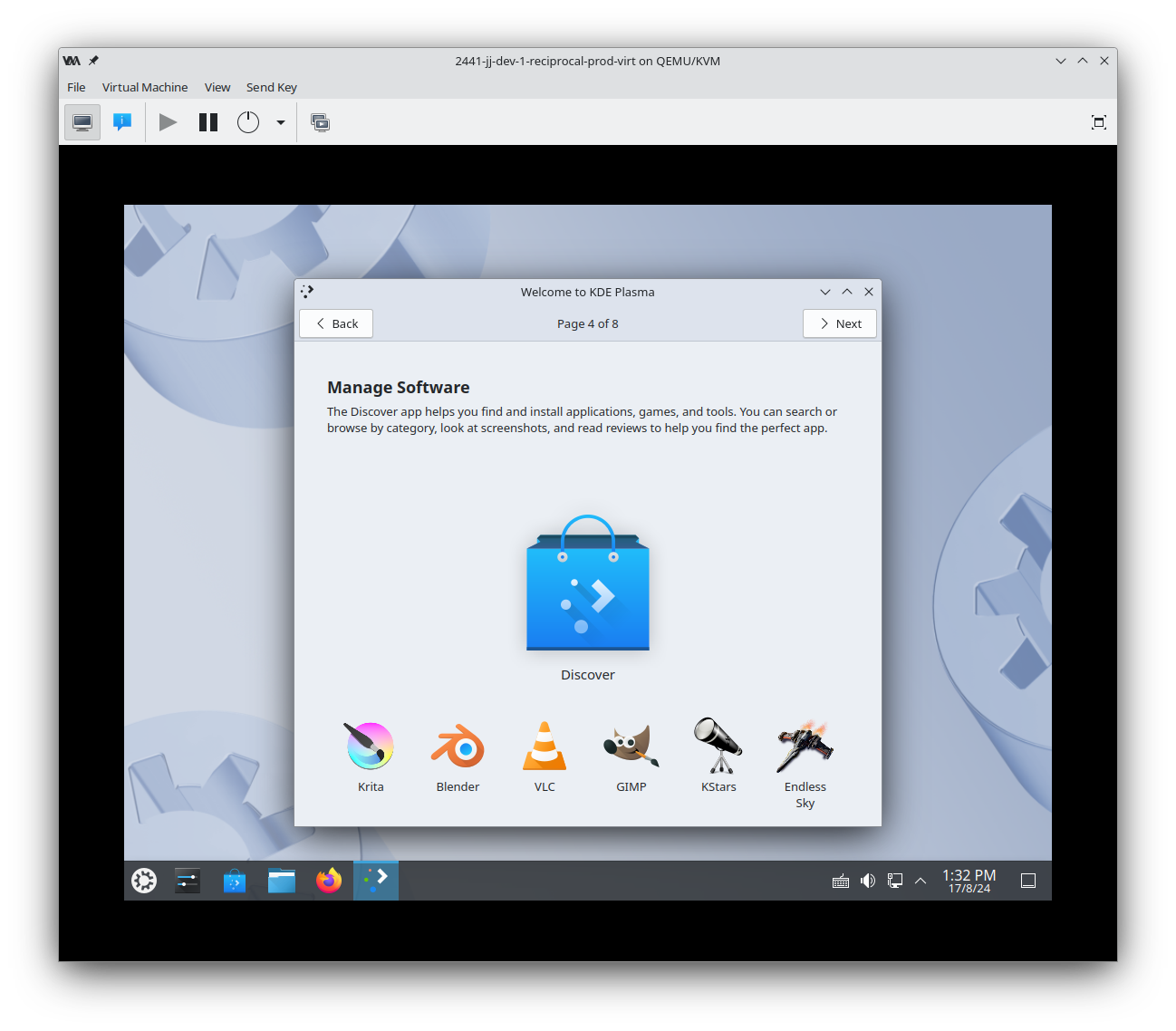Click the virt-manager logo in titlebar

pyautogui.click(x=72, y=61)
